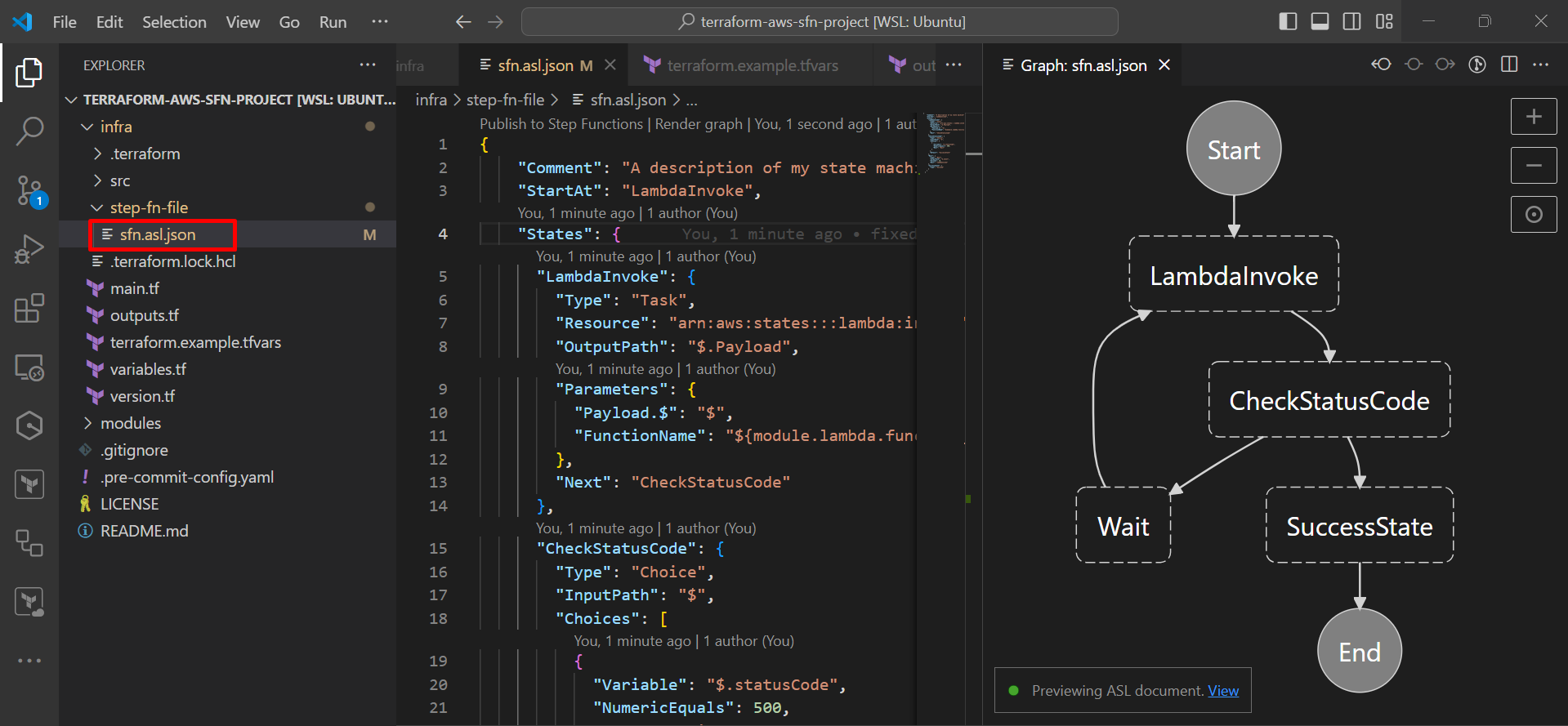The width and height of the screenshot is (1568, 726).
Task: Open the lower Terraform icon in the activity bar
Action: 29,603
